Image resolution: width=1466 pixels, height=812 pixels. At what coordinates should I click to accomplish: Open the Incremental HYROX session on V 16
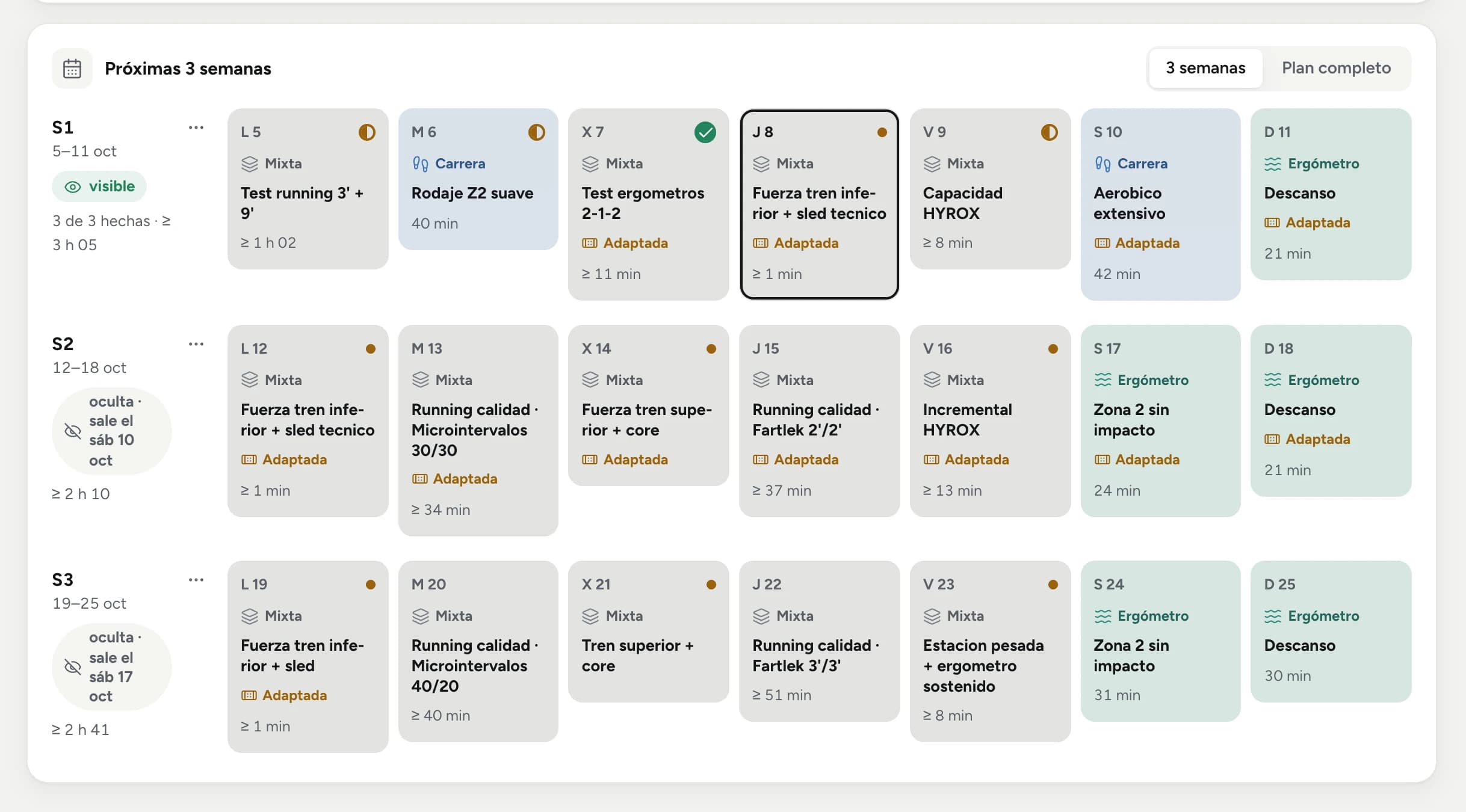pyautogui.click(x=991, y=421)
